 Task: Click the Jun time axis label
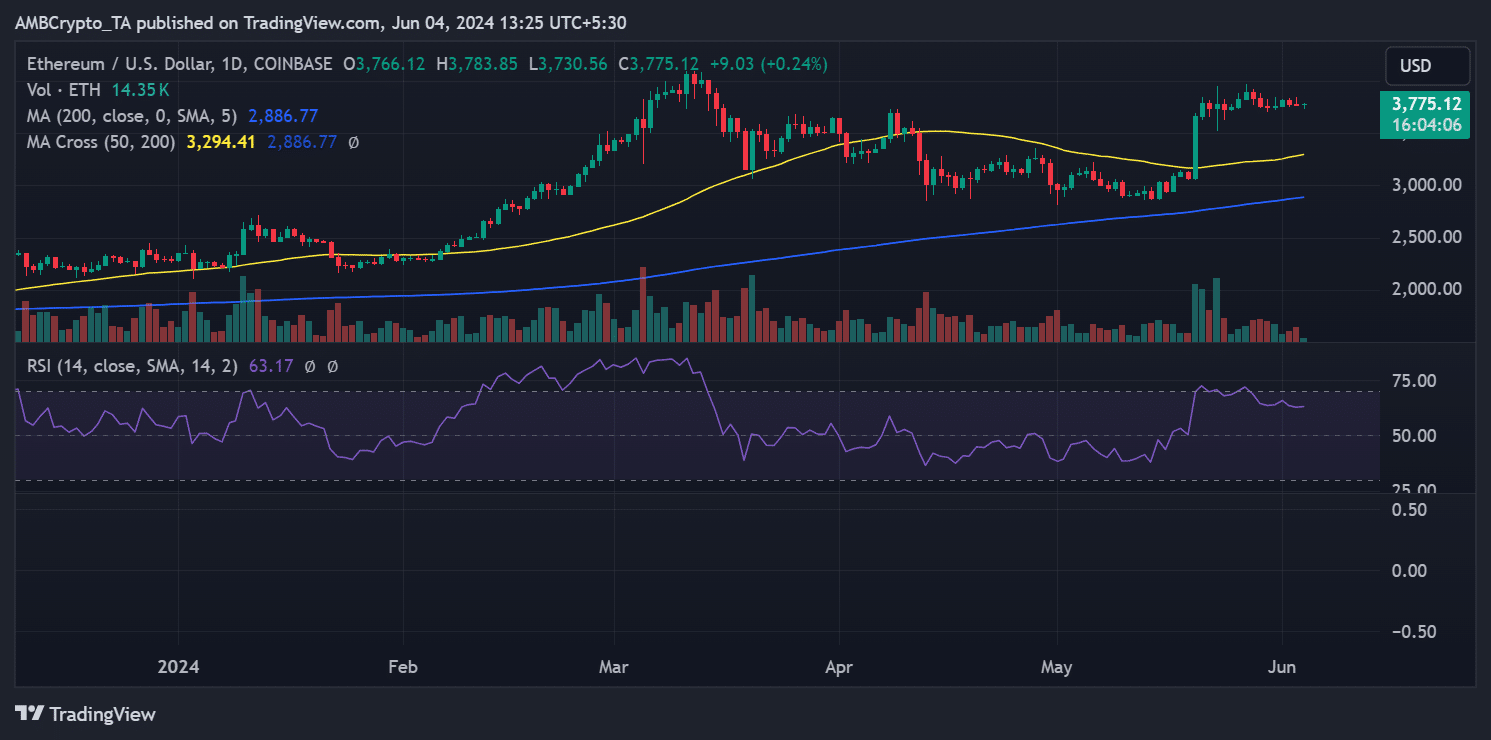(x=1281, y=666)
